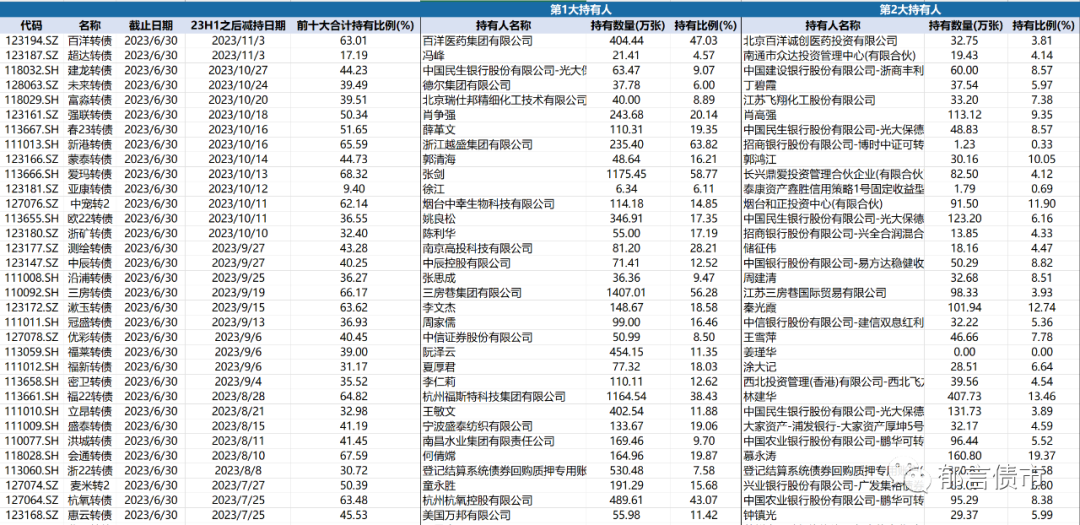
Task: Select 烟台中幸生物科技有限公司 cell
Action: point(488,204)
